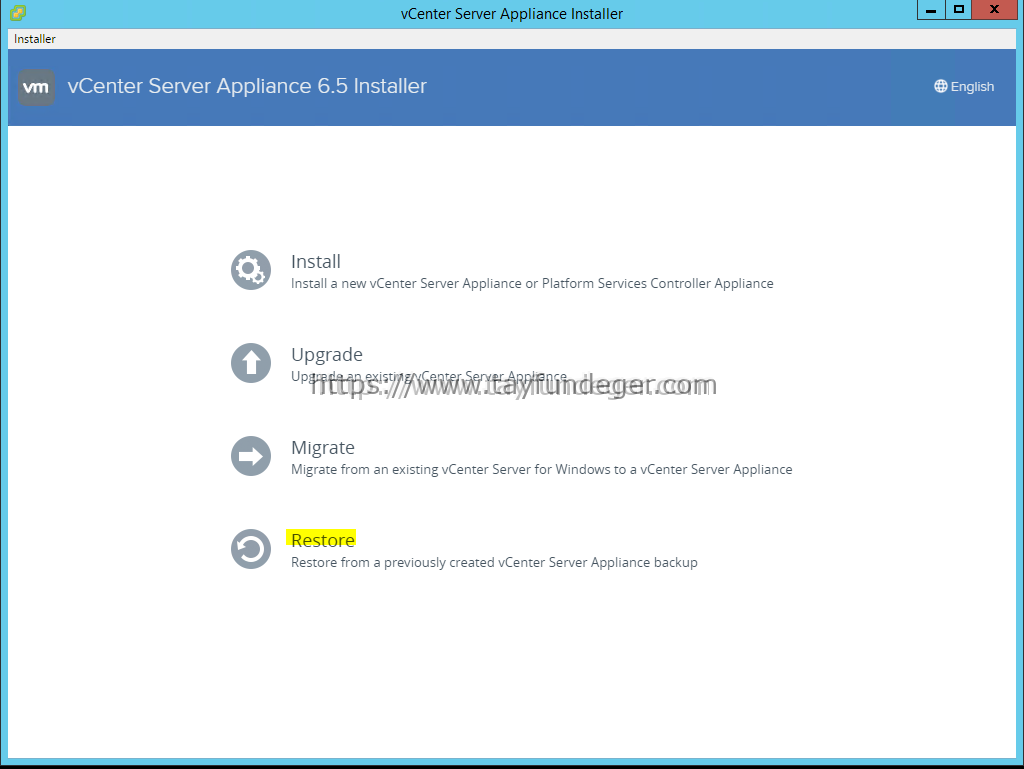This screenshot has width=1024, height=769.
Task: Minimize the installer window
Action: tap(931, 10)
